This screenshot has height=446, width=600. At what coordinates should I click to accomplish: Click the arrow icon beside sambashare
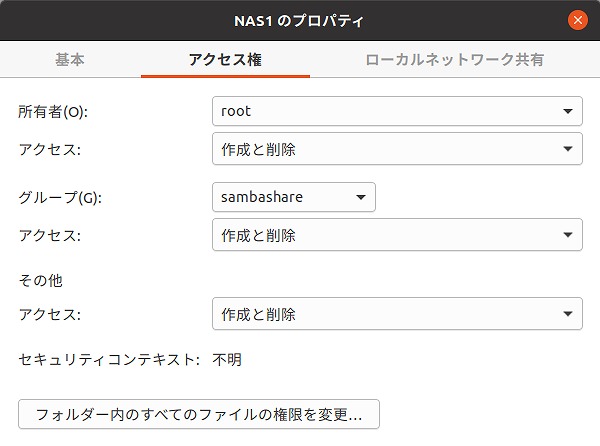pos(361,197)
